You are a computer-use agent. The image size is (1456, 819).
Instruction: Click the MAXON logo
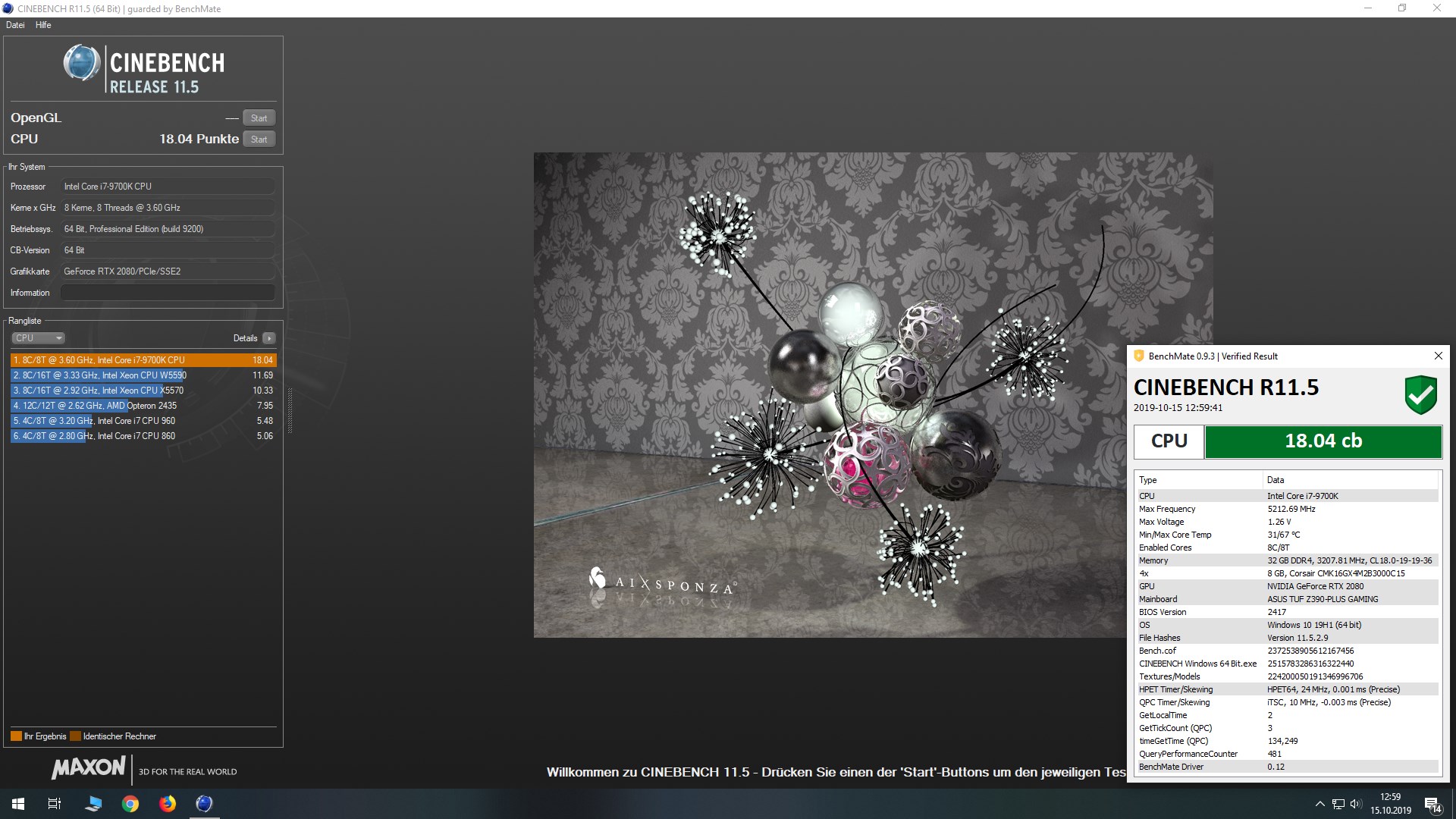pos(89,768)
